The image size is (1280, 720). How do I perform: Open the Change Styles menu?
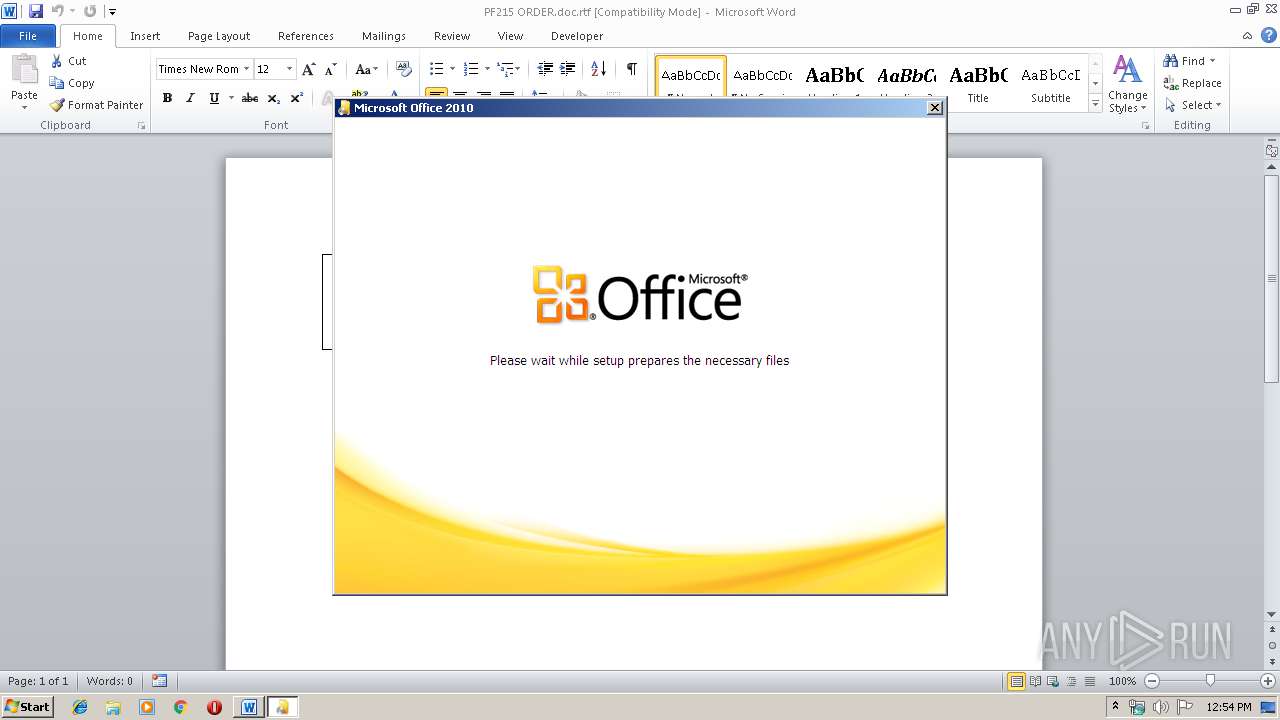1127,84
